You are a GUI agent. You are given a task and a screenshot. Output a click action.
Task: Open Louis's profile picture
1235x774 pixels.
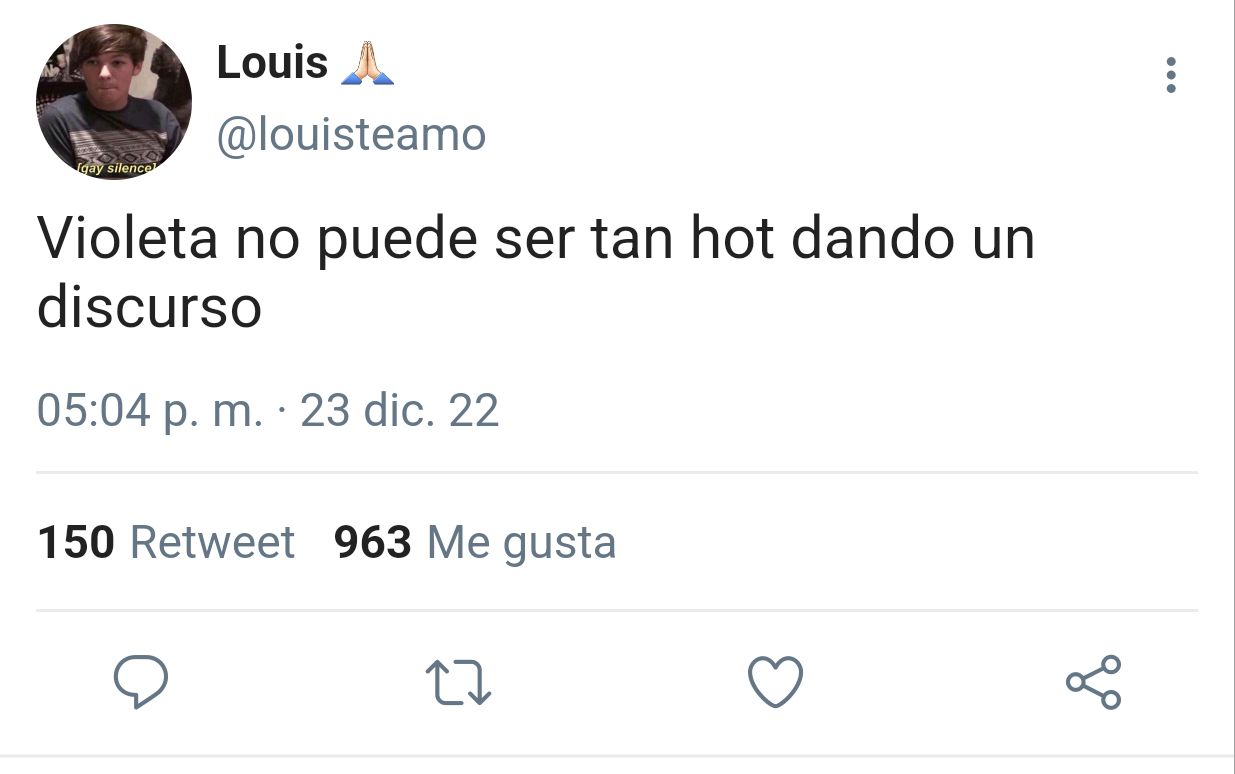[114, 102]
